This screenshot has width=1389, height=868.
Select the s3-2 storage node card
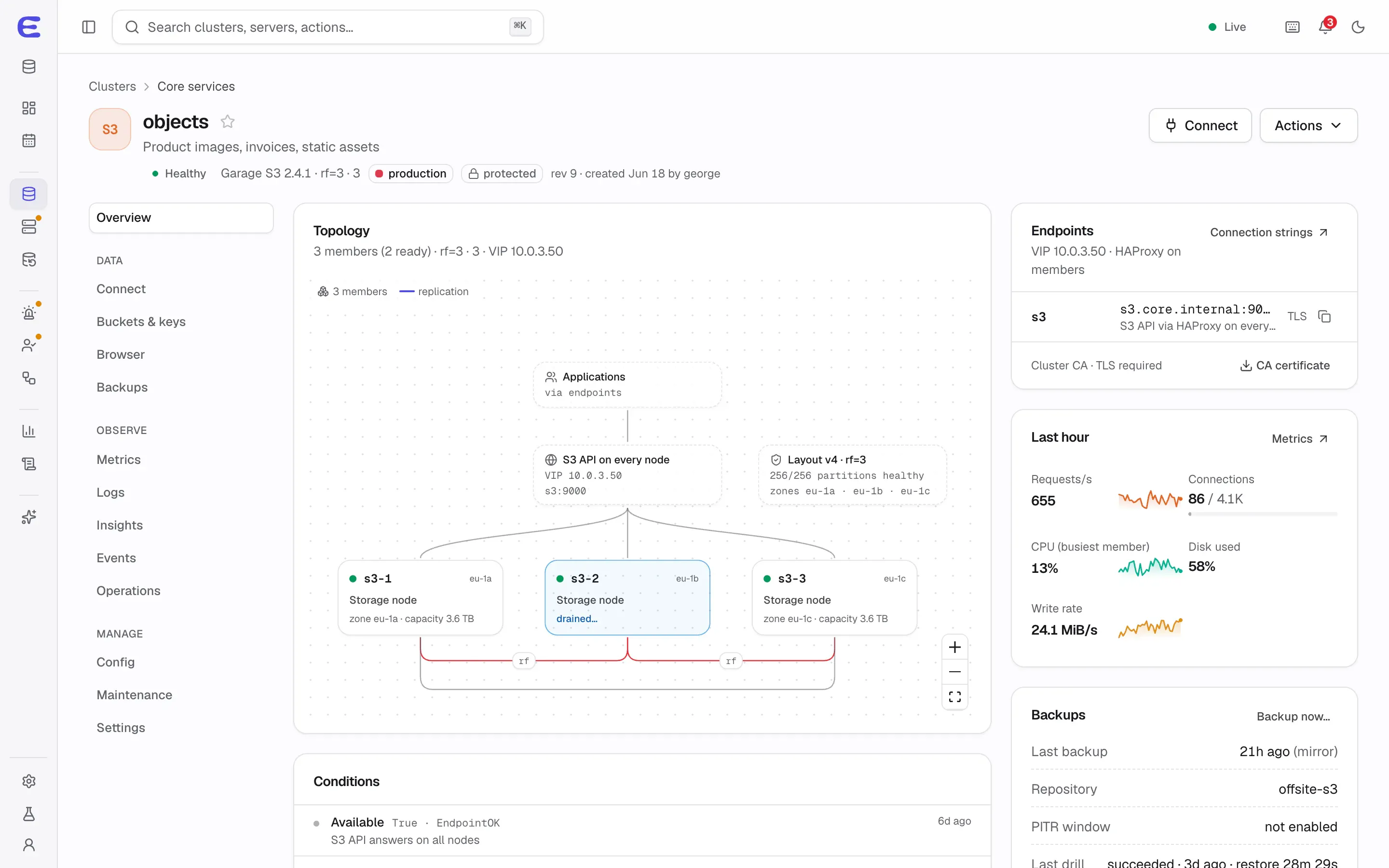[x=627, y=597]
